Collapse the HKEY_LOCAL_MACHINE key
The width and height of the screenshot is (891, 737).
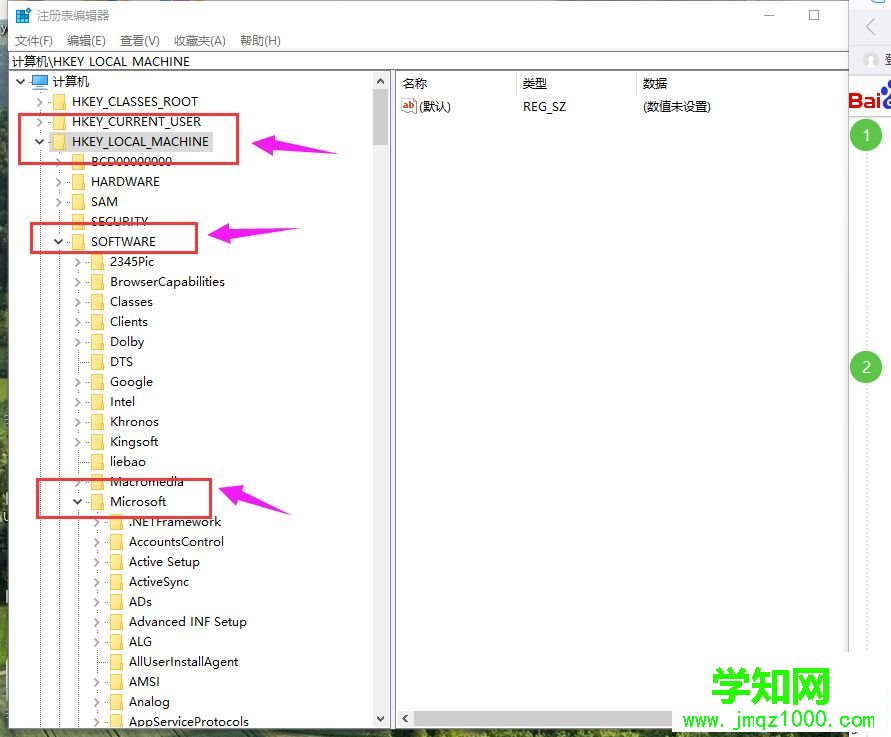tap(39, 141)
